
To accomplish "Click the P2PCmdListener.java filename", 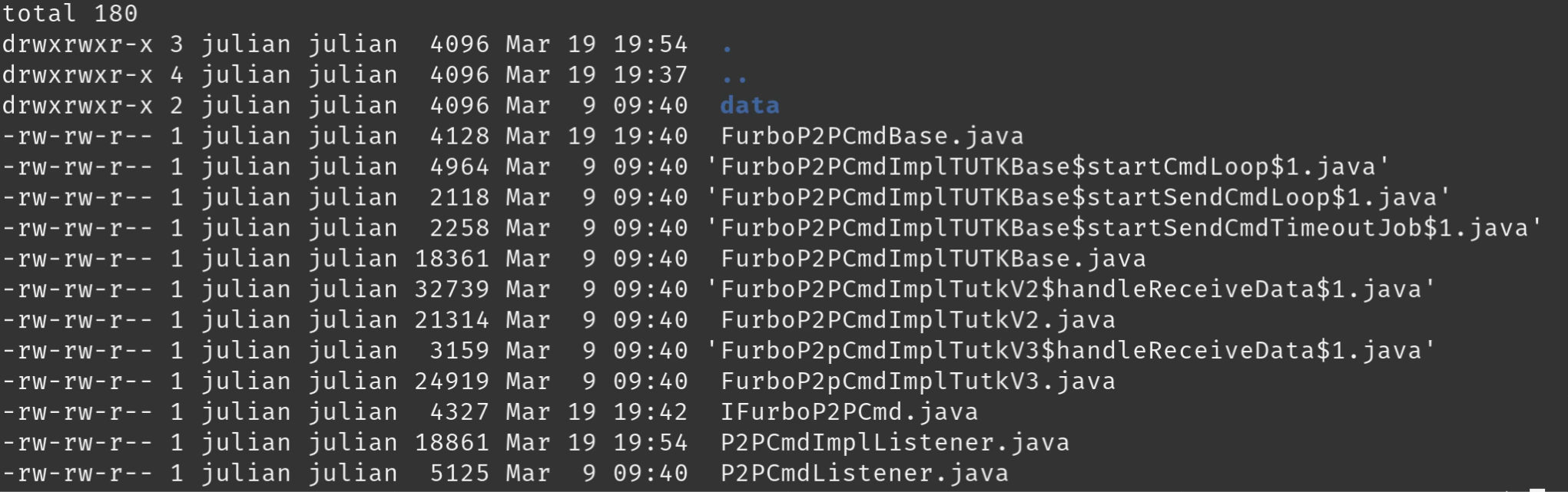I will [x=864, y=474].
